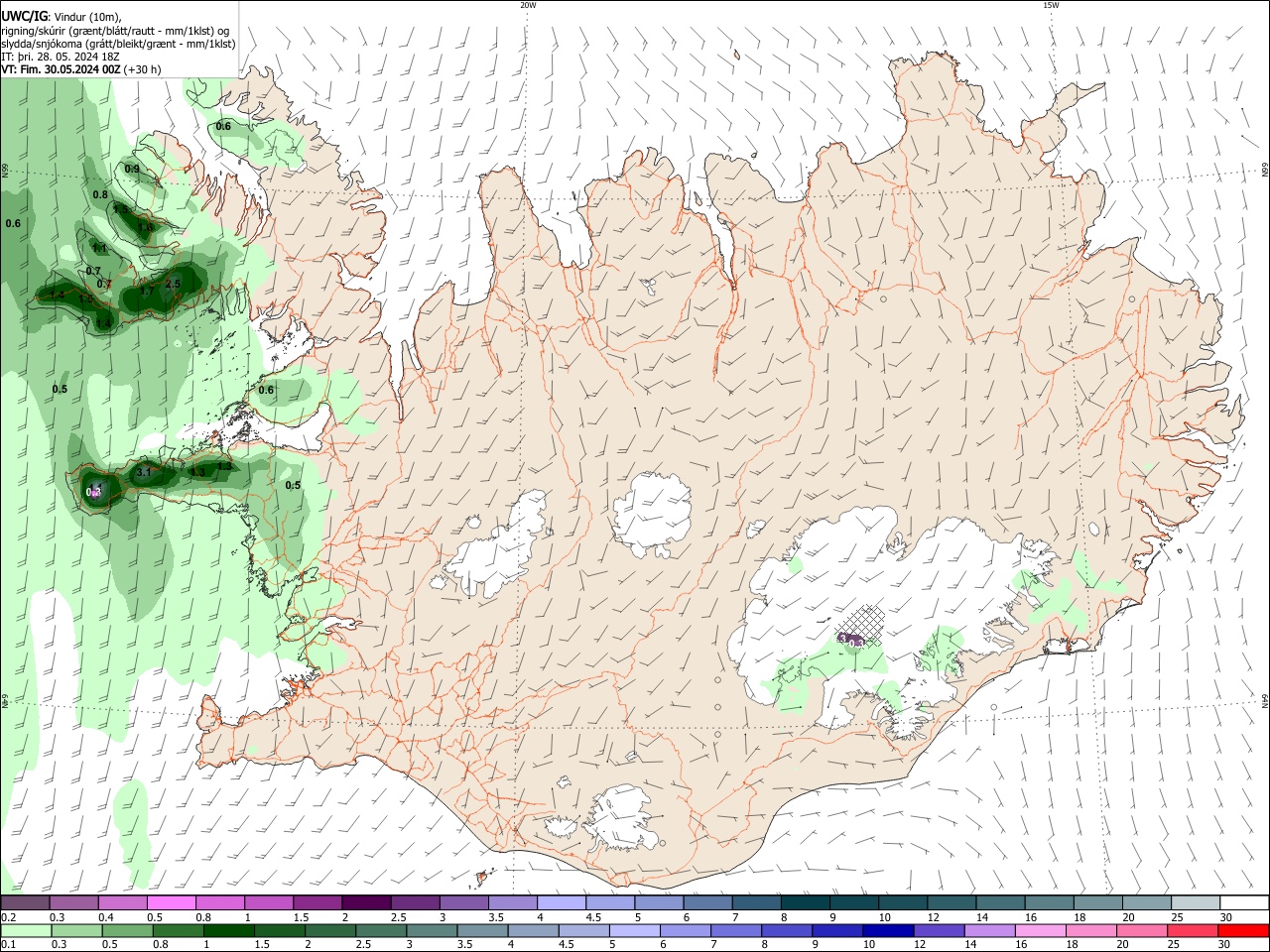Click the '0.1' label in bottom legend row
This screenshot has width=1270, height=952.
click(9, 945)
